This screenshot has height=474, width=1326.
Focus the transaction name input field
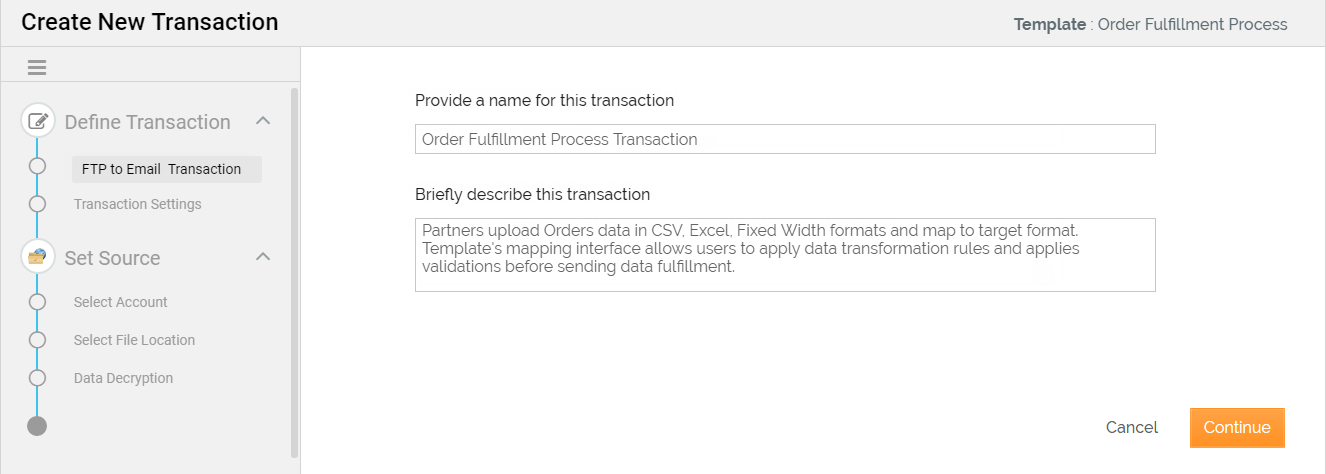(x=785, y=139)
